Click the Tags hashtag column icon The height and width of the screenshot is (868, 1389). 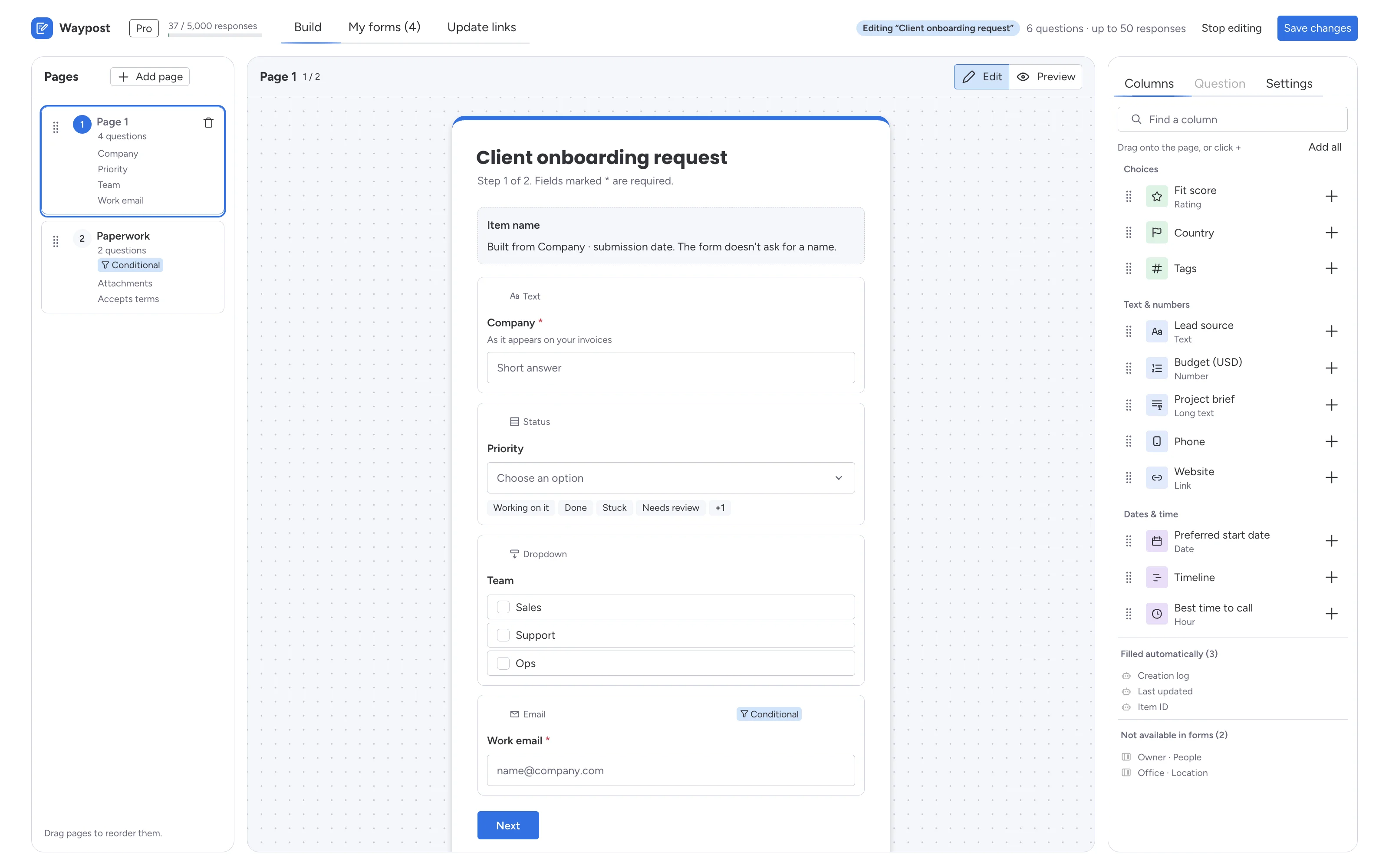[x=1156, y=268]
